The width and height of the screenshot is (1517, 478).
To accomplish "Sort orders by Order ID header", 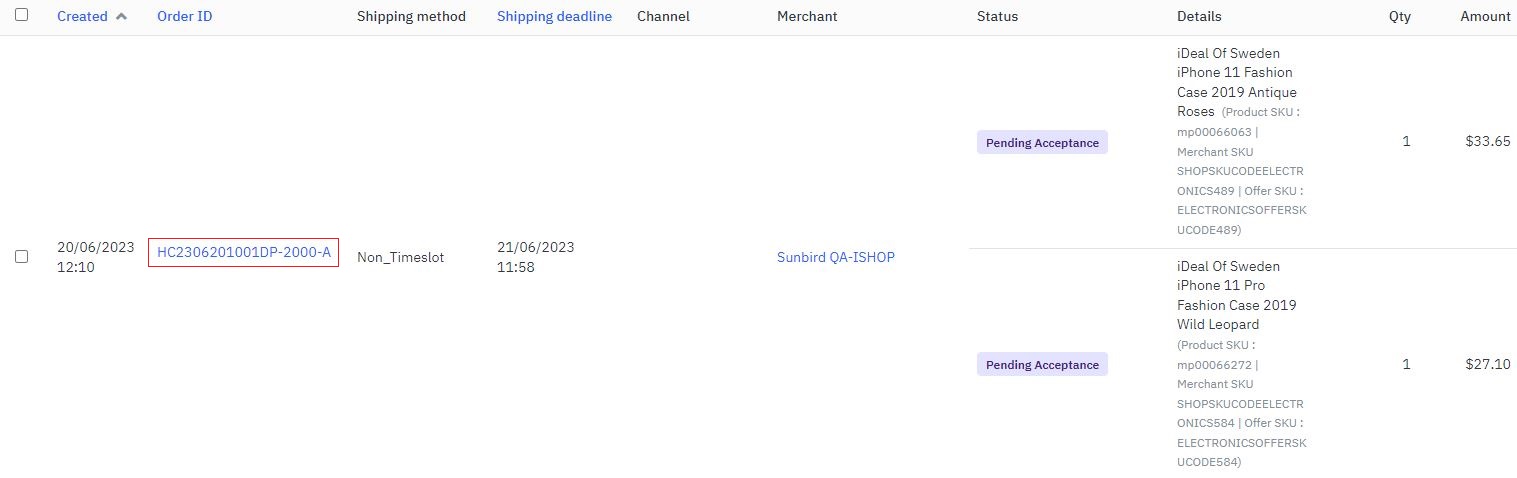I will point(184,17).
